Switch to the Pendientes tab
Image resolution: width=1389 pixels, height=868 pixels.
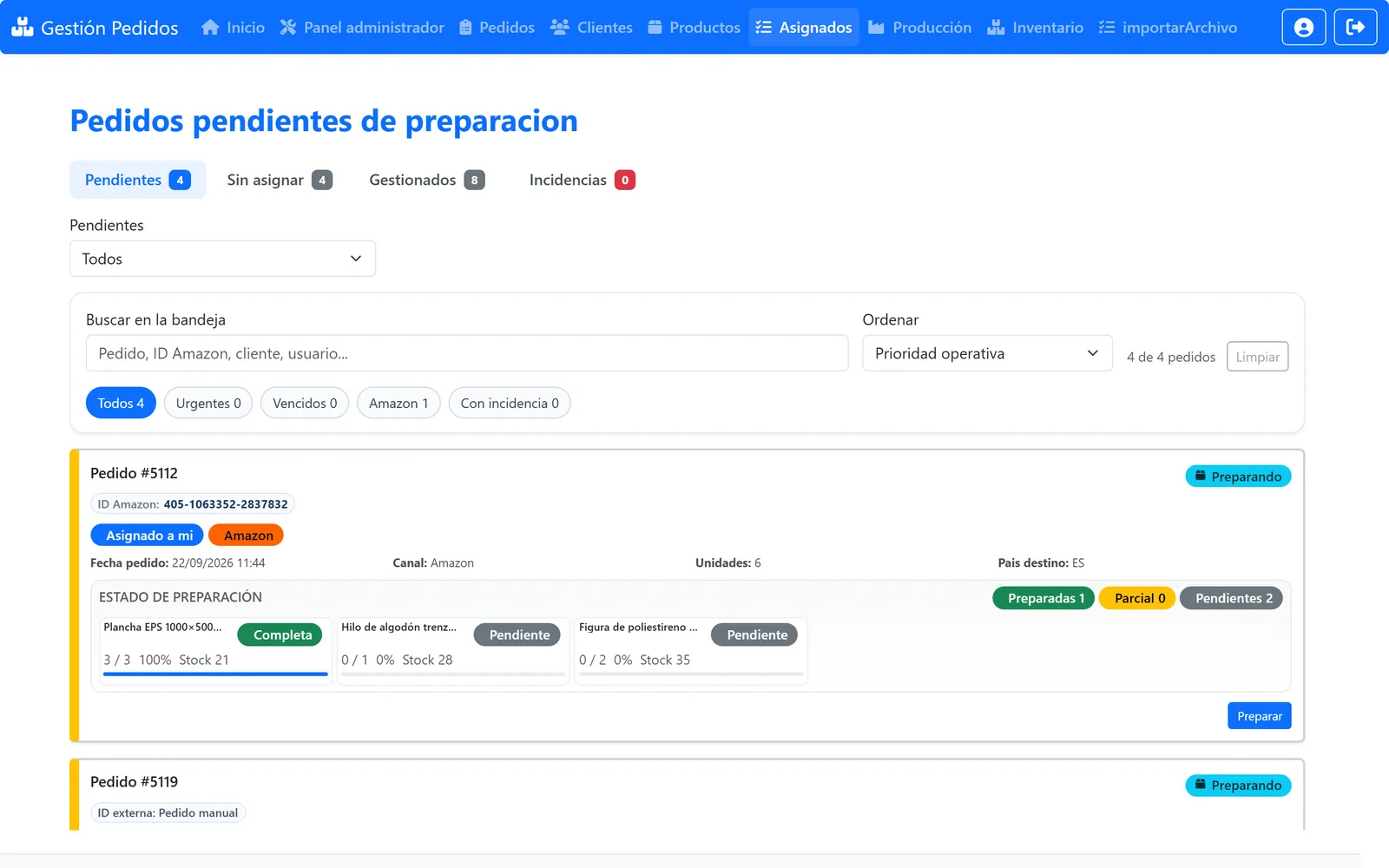click(137, 180)
